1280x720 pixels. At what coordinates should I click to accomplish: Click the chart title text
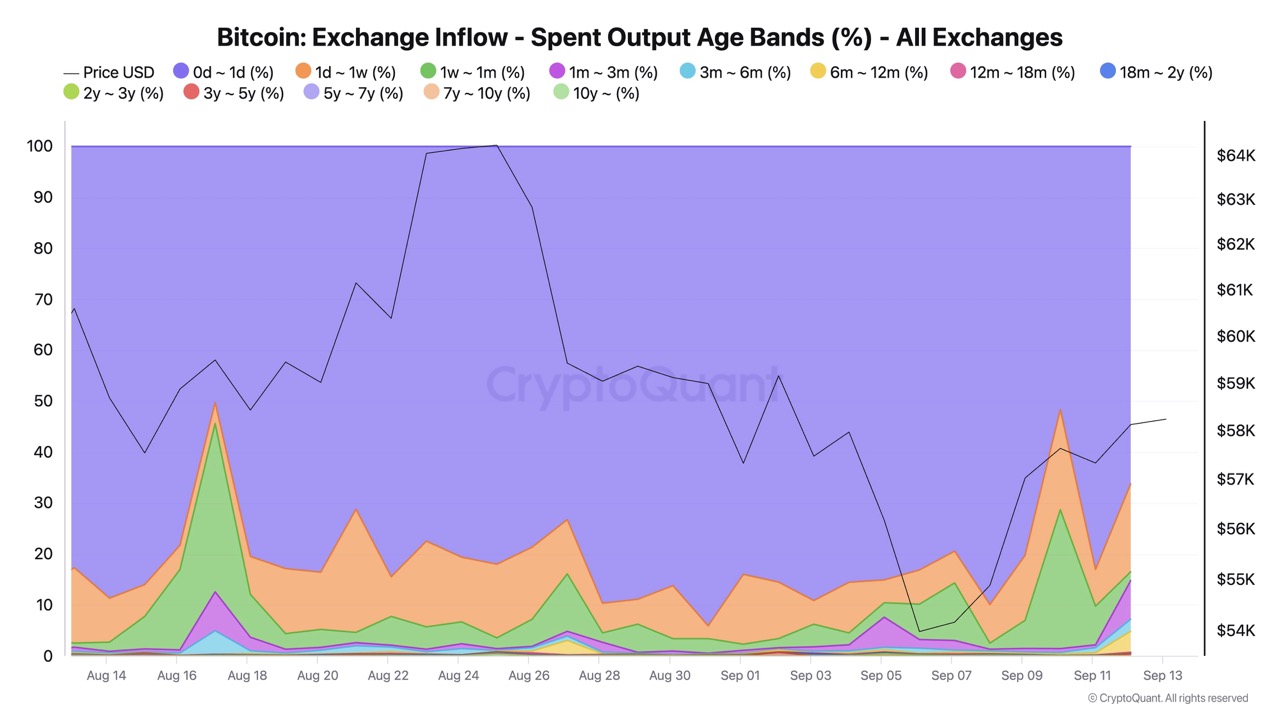pyautogui.click(x=639, y=37)
